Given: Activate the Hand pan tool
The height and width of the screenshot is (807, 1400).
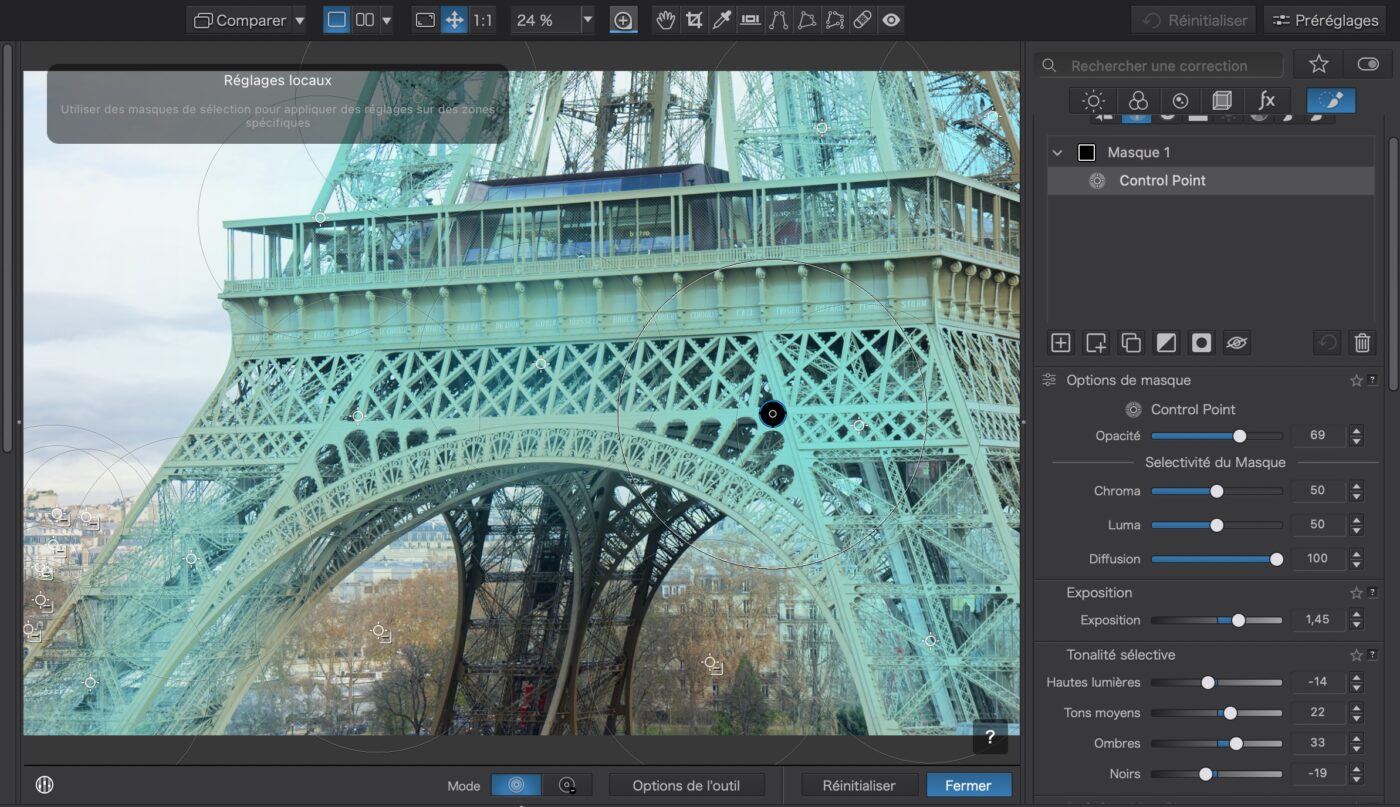Looking at the screenshot, I should tap(665, 20).
